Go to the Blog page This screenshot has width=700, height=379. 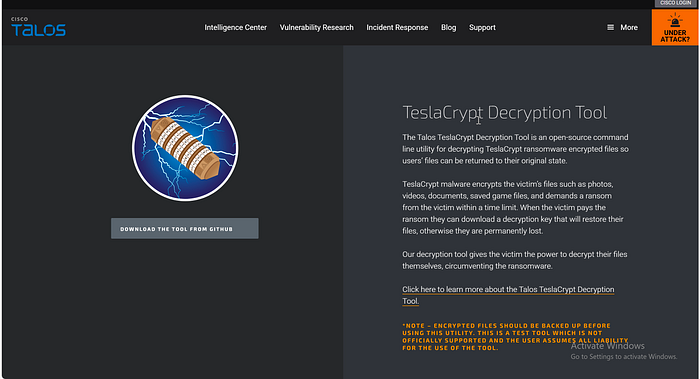pyautogui.click(x=449, y=28)
